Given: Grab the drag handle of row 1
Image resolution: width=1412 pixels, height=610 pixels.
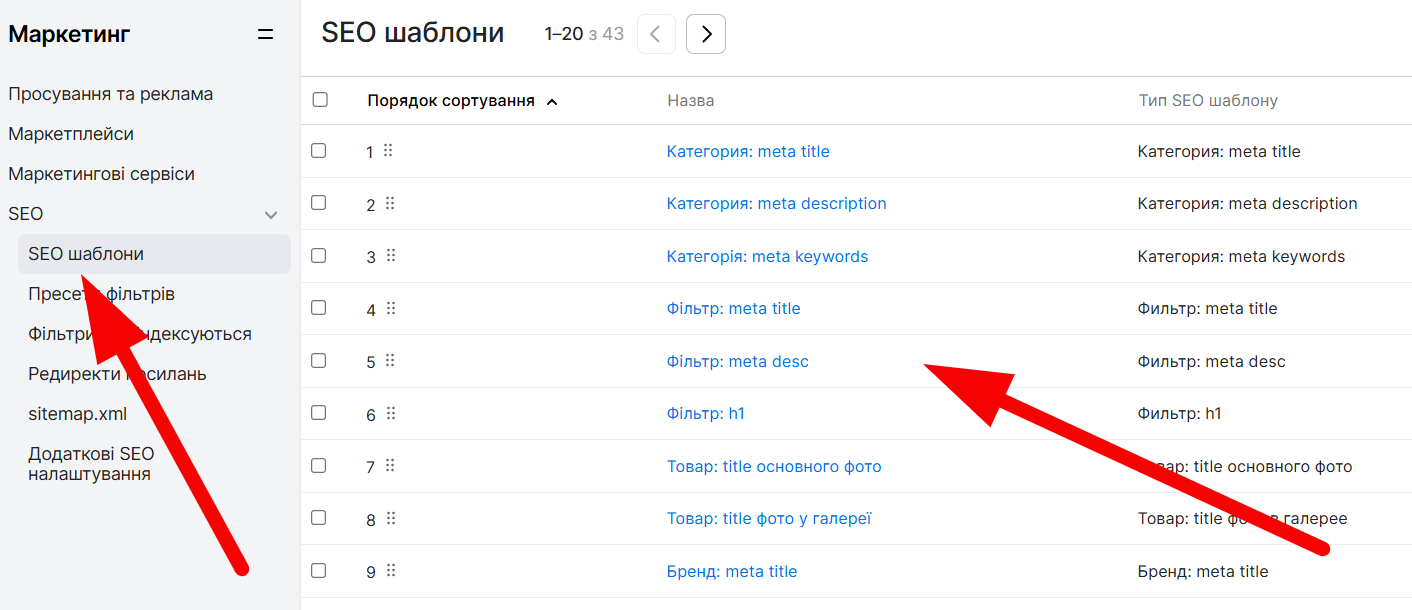Looking at the screenshot, I should coord(388,151).
